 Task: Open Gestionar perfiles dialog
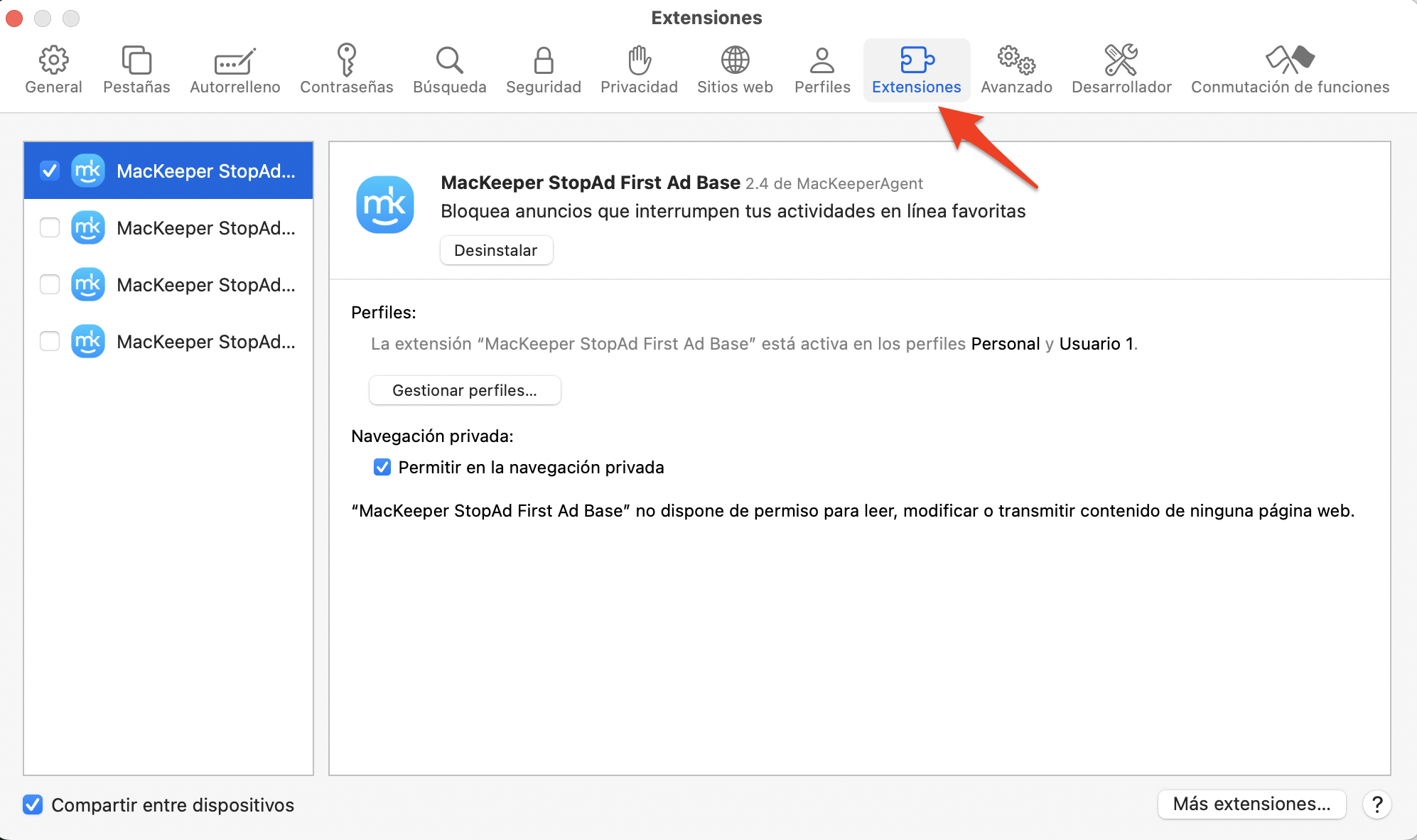click(x=464, y=390)
